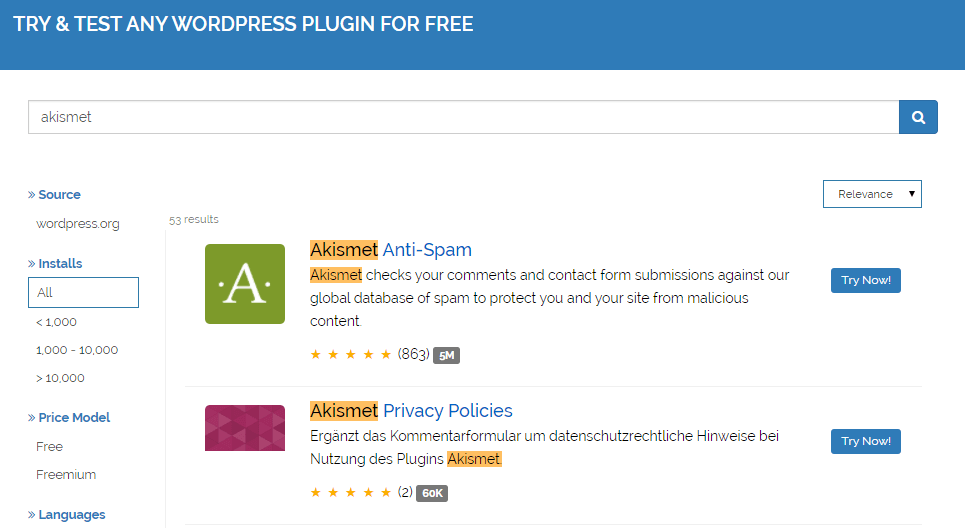Filter by fewer than 1,000 installs
965x528 pixels.
56,322
